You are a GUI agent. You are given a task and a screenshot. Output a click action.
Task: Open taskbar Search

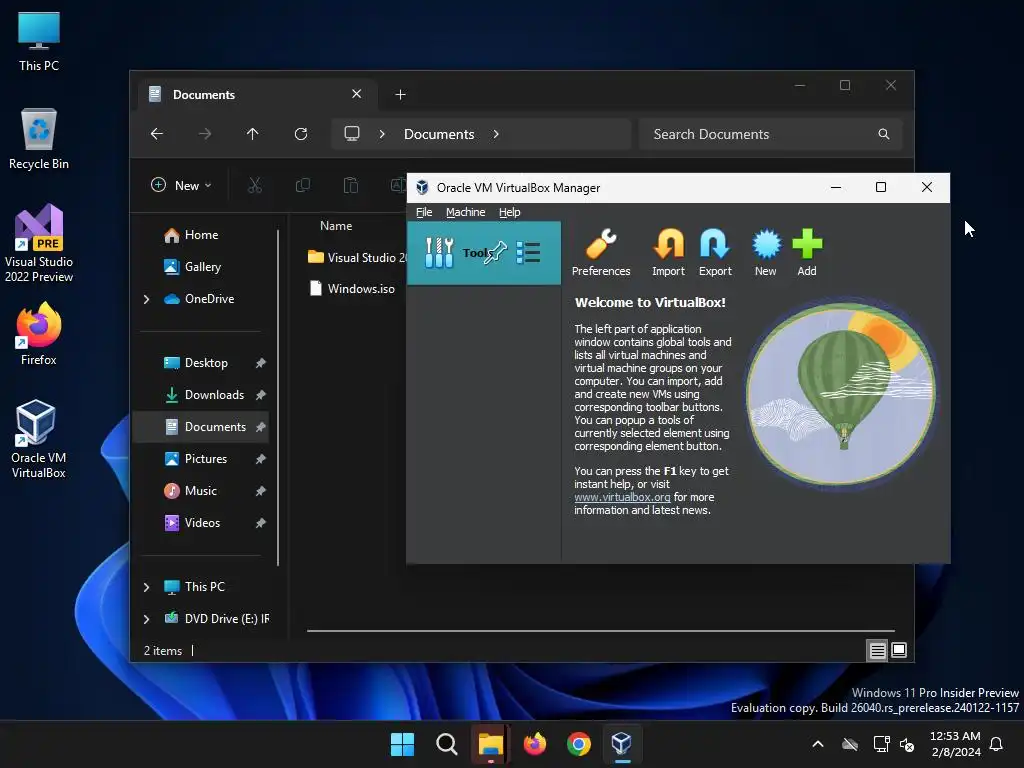(x=447, y=744)
